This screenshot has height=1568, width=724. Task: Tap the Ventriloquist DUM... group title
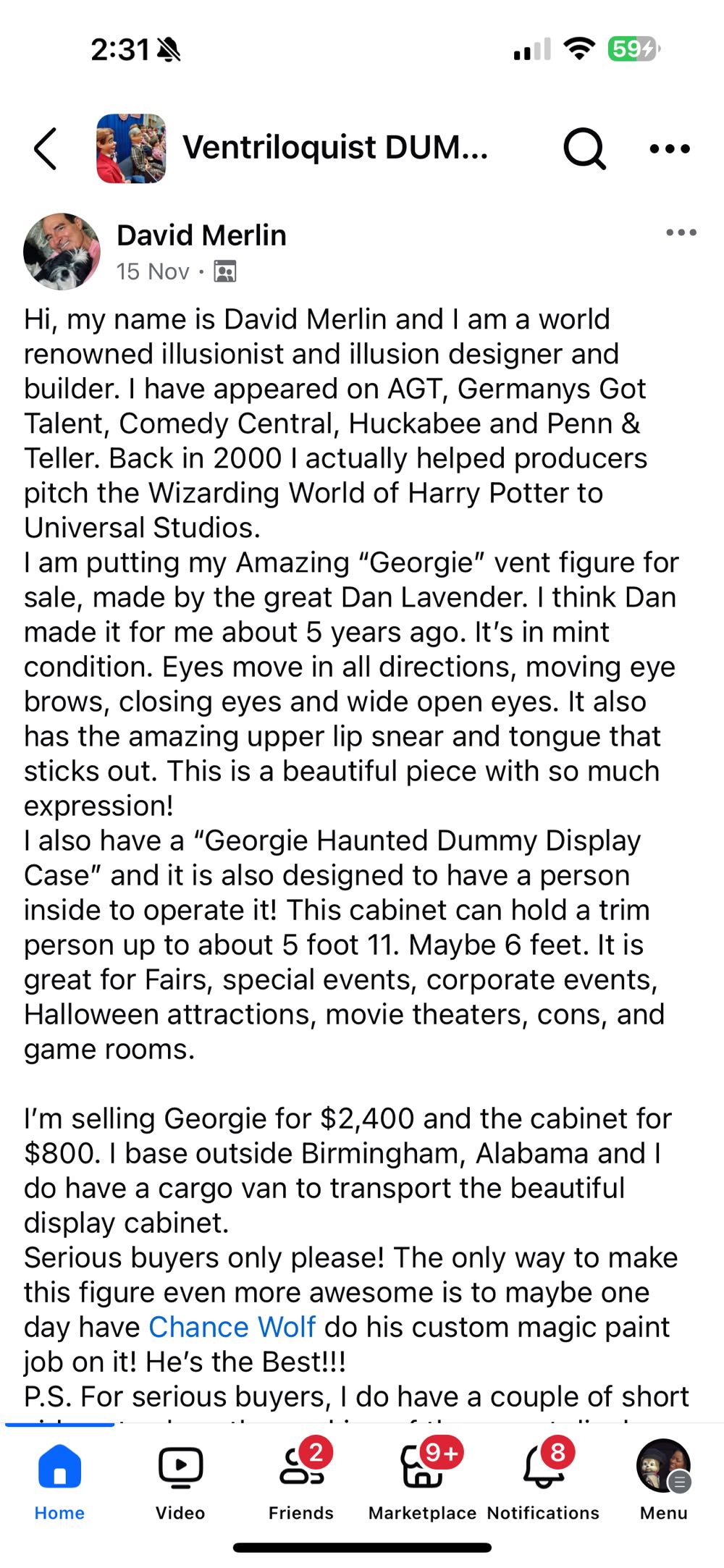pyautogui.click(x=335, y=148)
